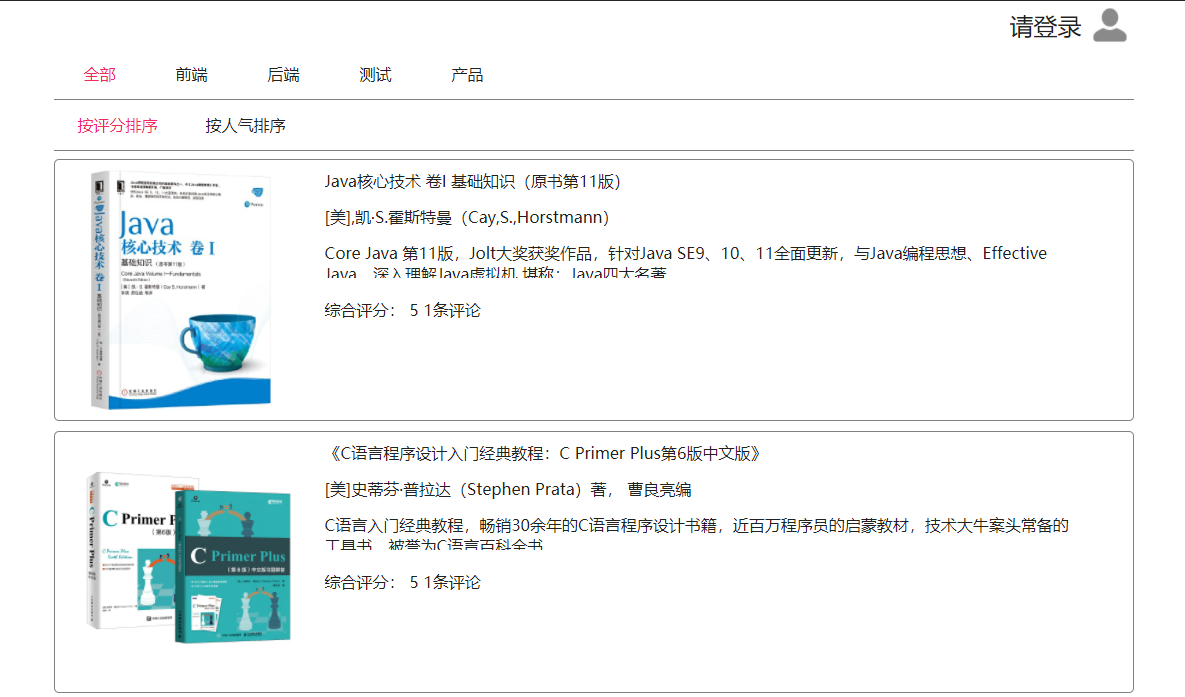The image size is (1185, 697).
Task: Click author 凯·S.霍斯特曼 text
Action: (467, 218)
